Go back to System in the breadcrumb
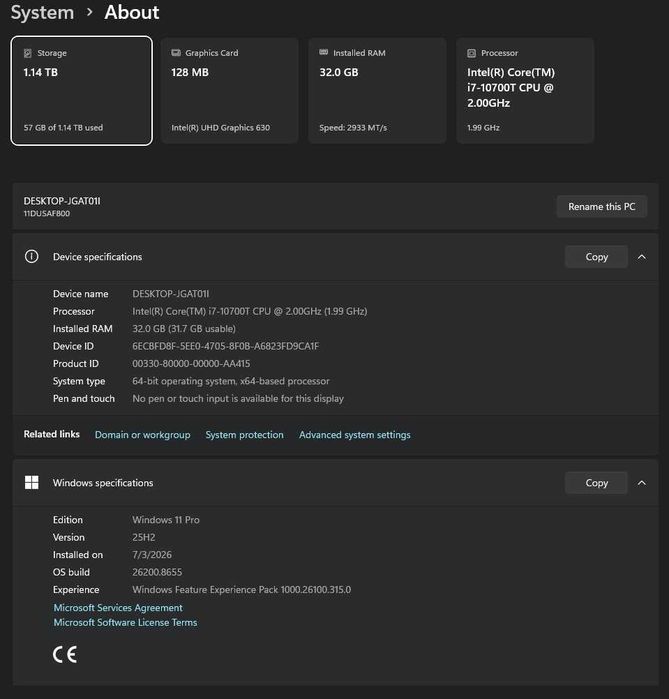The height and width of the screenshot is (699, 669). click(x=42, y=12)
